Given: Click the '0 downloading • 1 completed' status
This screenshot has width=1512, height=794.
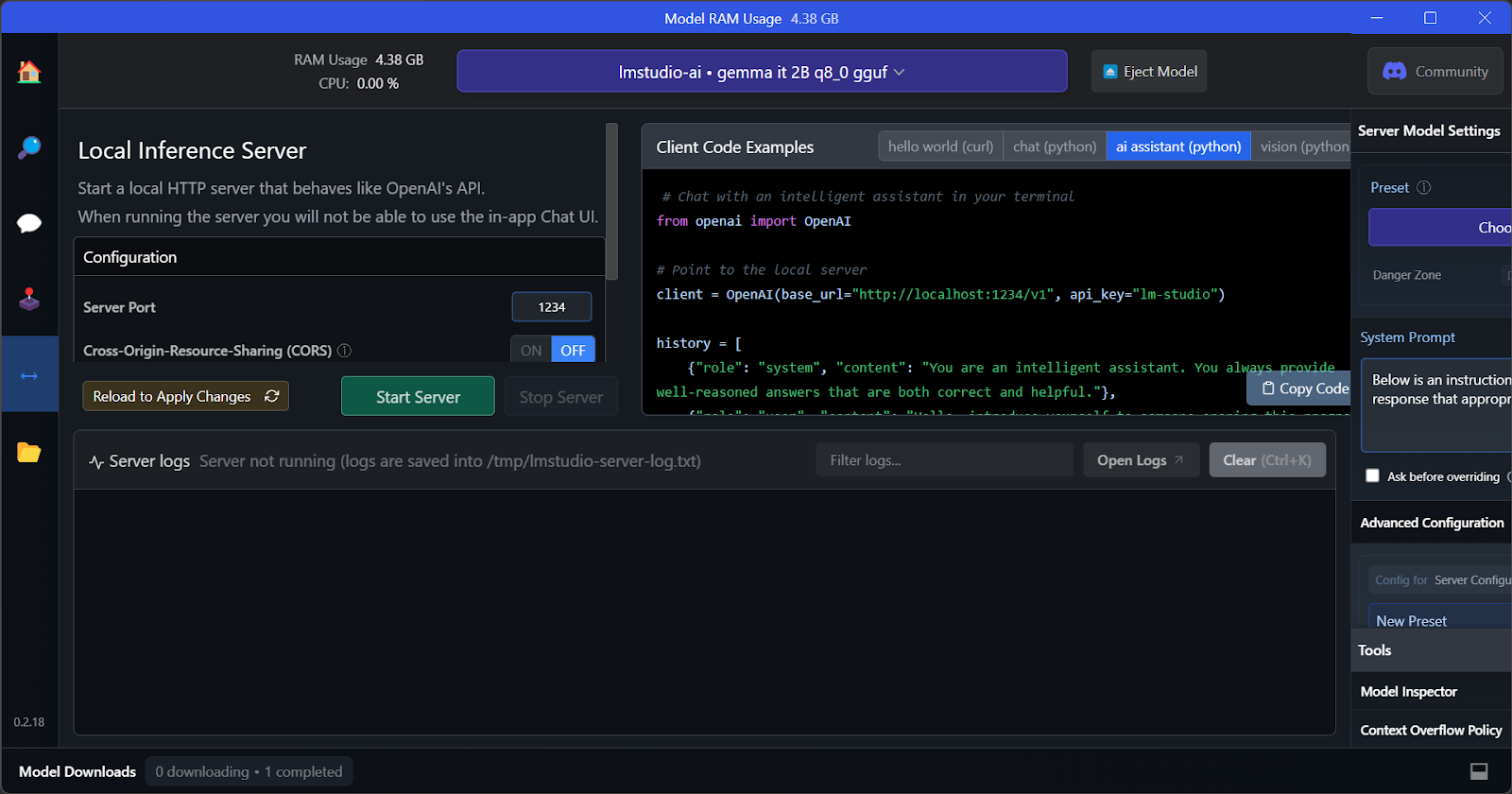Looking at the screenshot, I should point(249,771).
